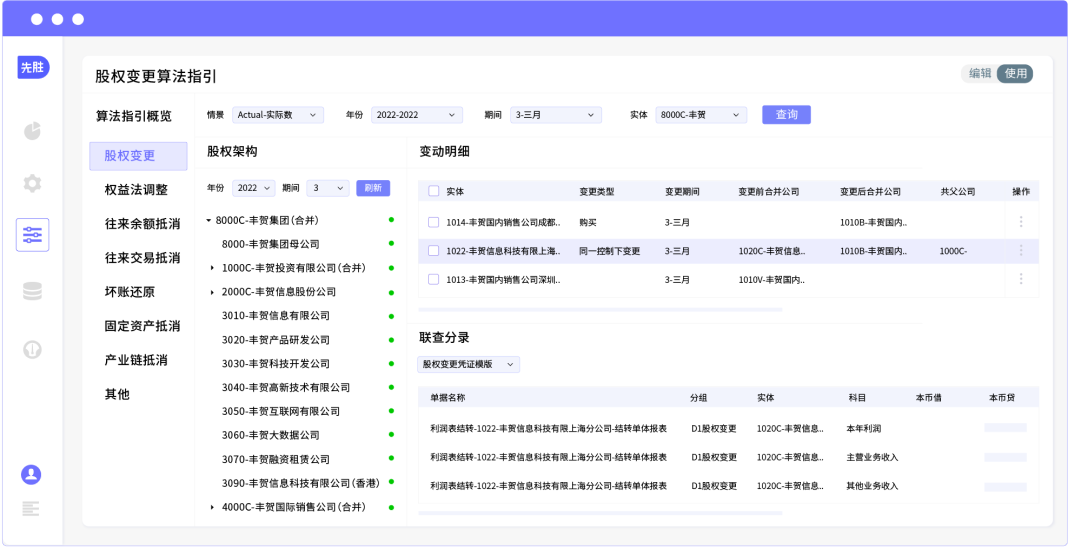Expand the 1000C-丰贸投资有限公司(合并) tree node
Screen dimensions: 1068x548
(212, 268)
